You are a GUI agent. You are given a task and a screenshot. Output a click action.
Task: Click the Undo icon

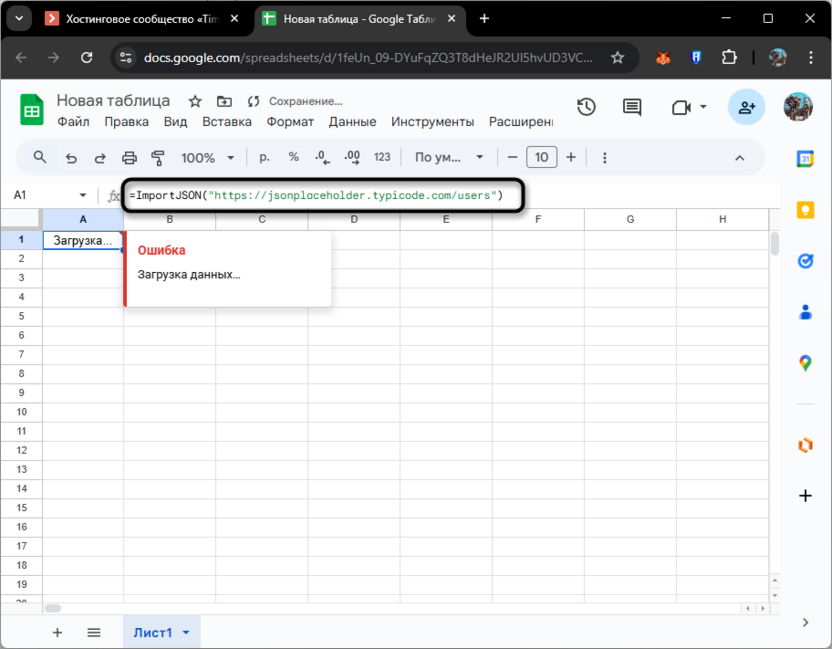point(70,157)
